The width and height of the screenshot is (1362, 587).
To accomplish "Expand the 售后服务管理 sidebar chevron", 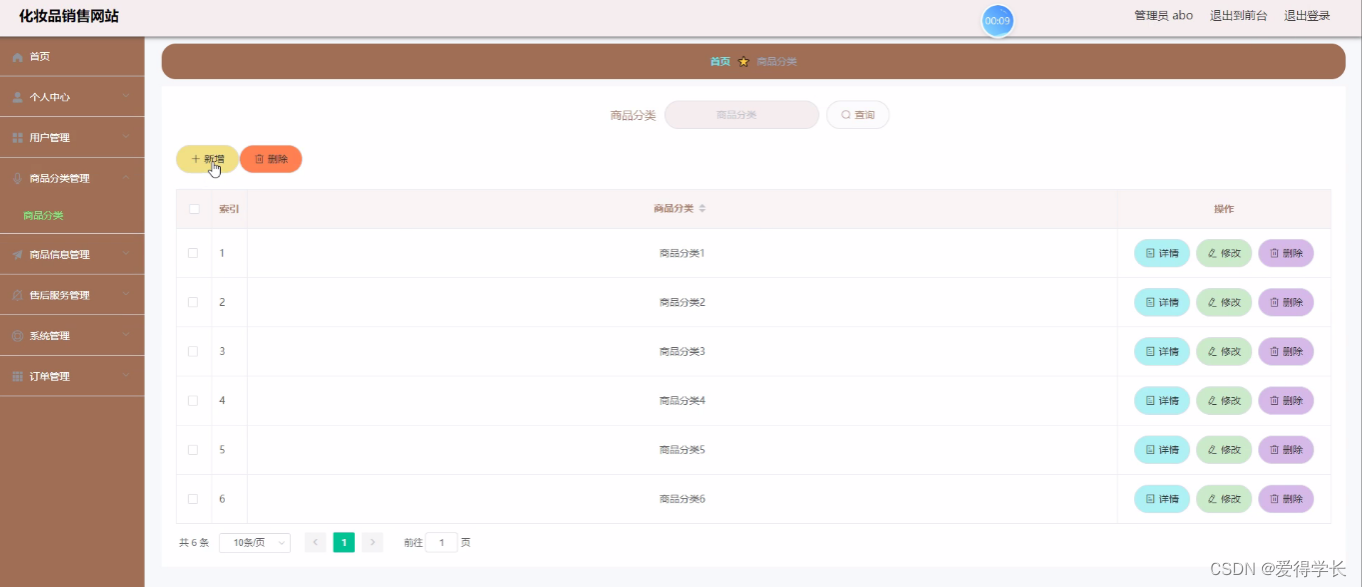I will point(126,295).
